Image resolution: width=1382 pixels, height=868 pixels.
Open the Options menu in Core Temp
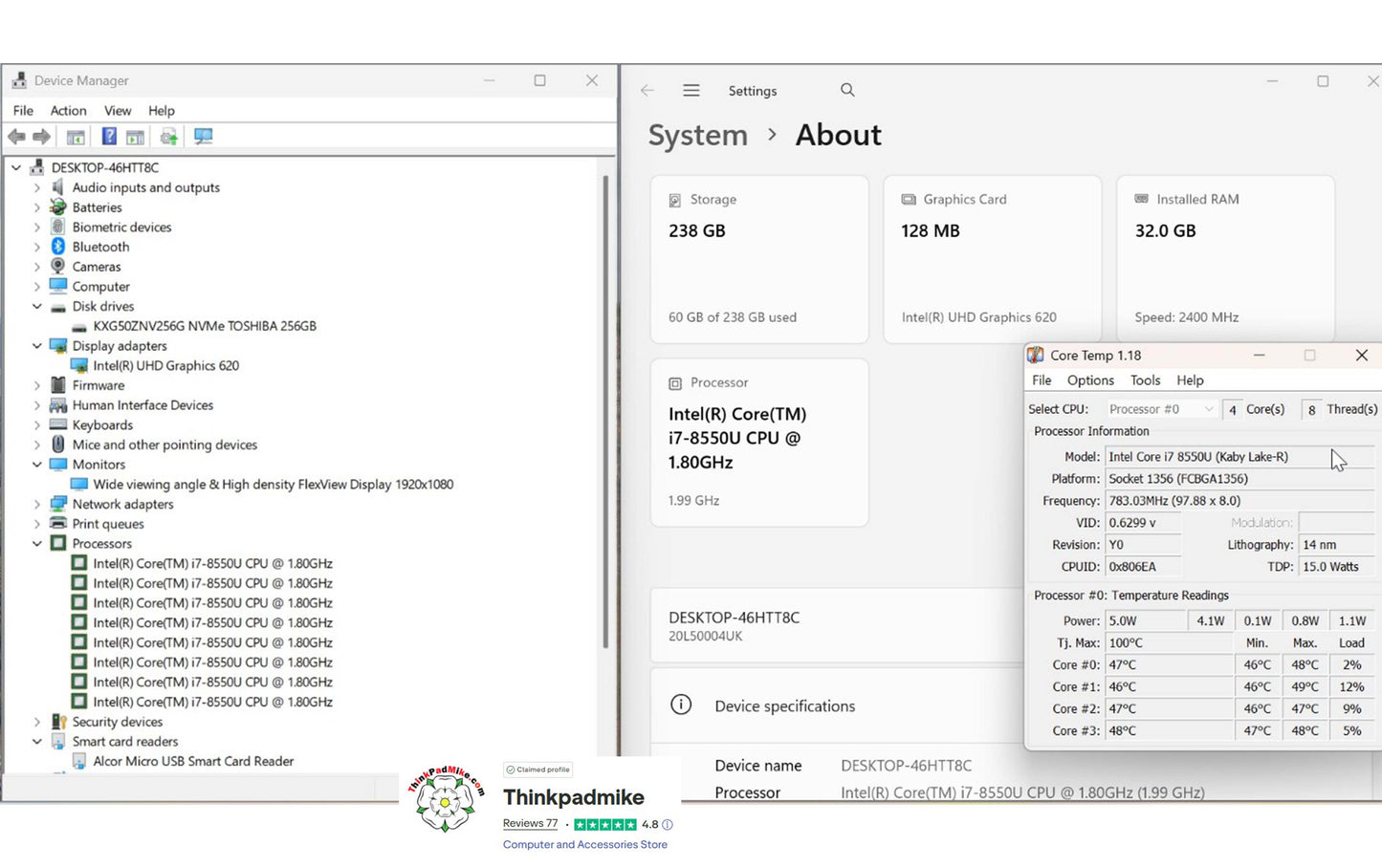point(1090,380)
